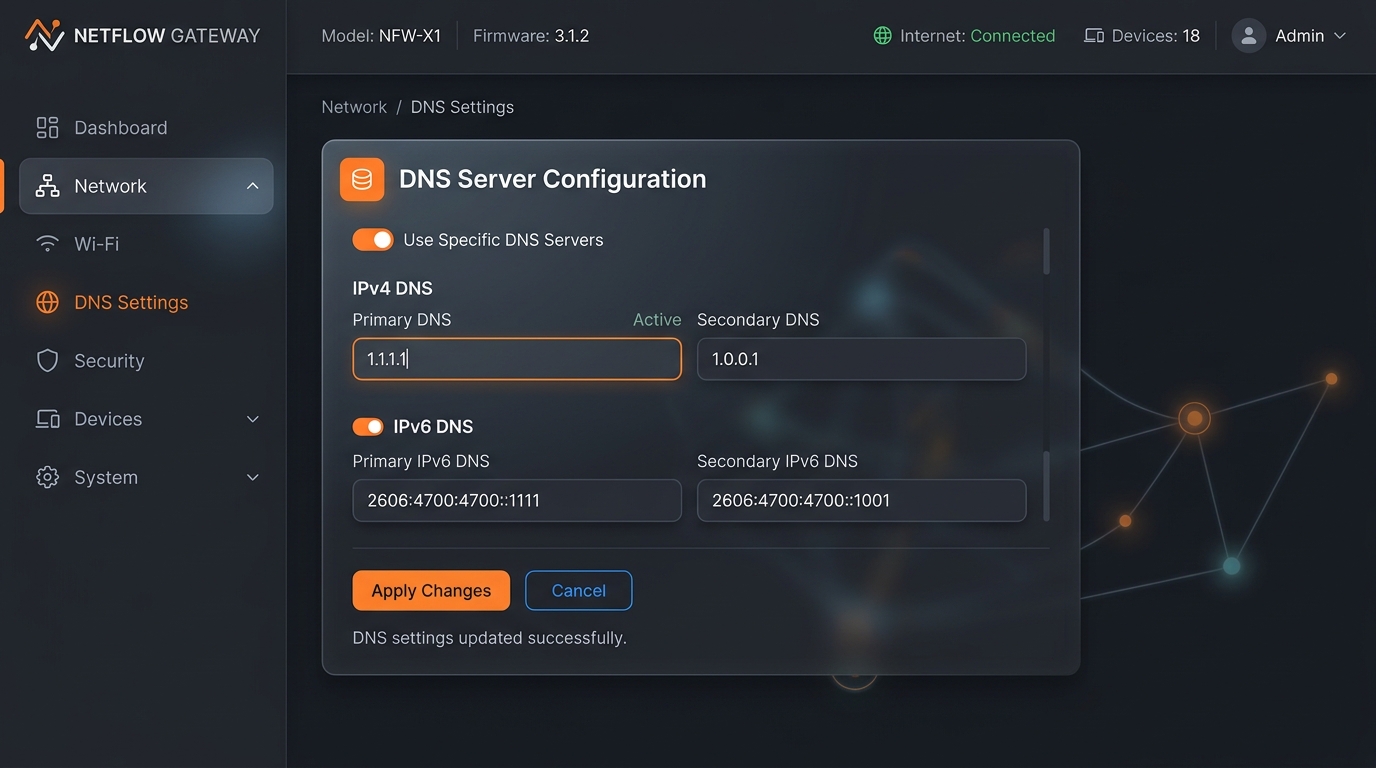Click the Devices monitor icon in sidebar
Image resolution: width=1376 pixels, height=768 pixels.
[x=47, y=419]
